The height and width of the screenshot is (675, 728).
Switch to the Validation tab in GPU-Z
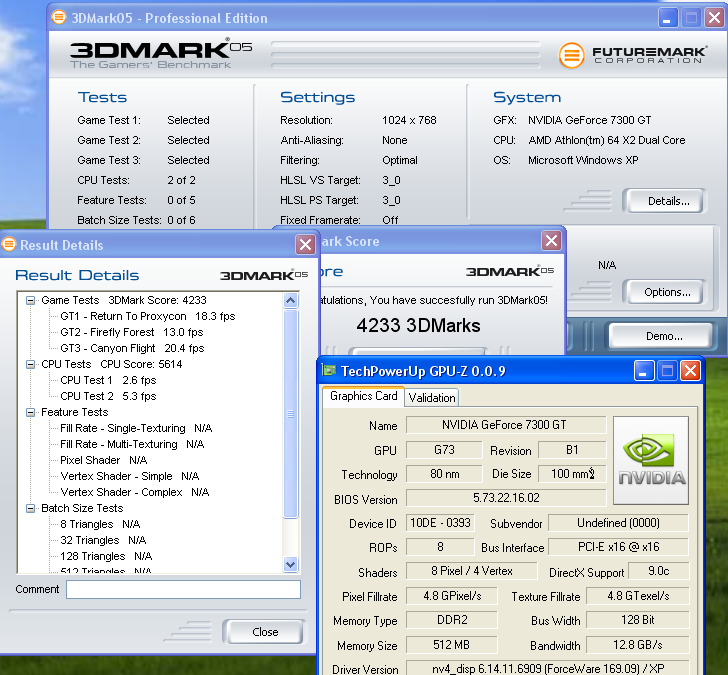pos(432,398)
